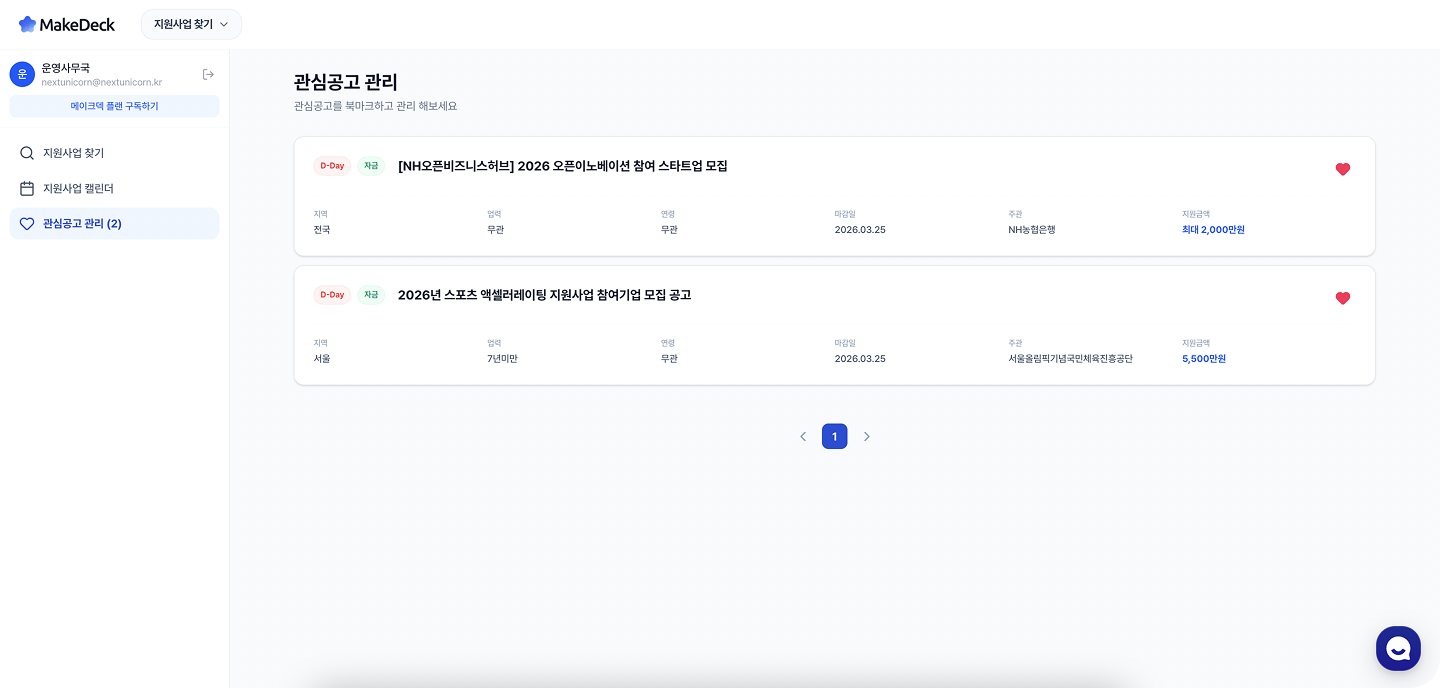Click the MakeDeck logo
The image size is (1440, 688).
[67, 24]
